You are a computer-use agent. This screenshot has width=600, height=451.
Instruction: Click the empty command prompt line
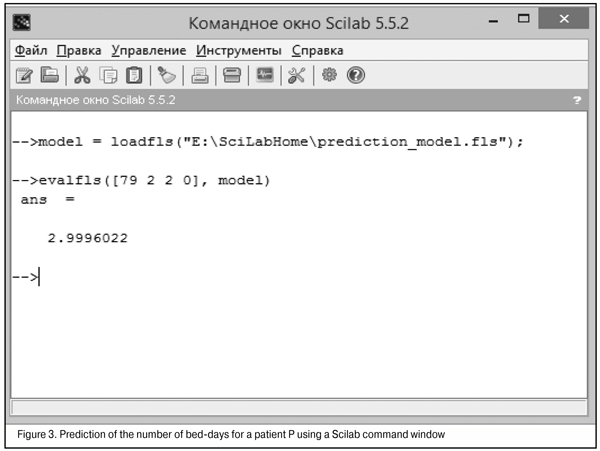(200, 278)
